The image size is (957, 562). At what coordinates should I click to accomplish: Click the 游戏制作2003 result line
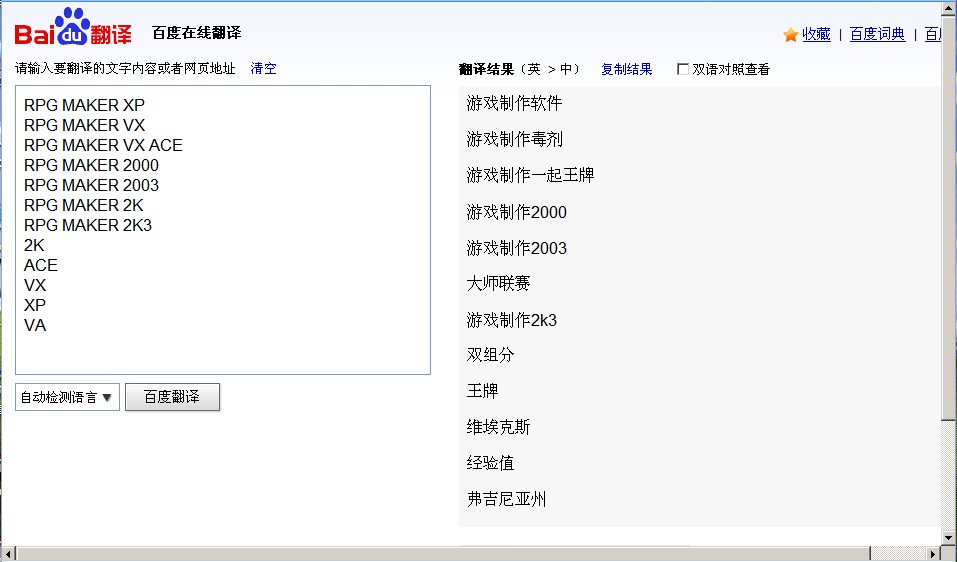(x=516, y=248)
